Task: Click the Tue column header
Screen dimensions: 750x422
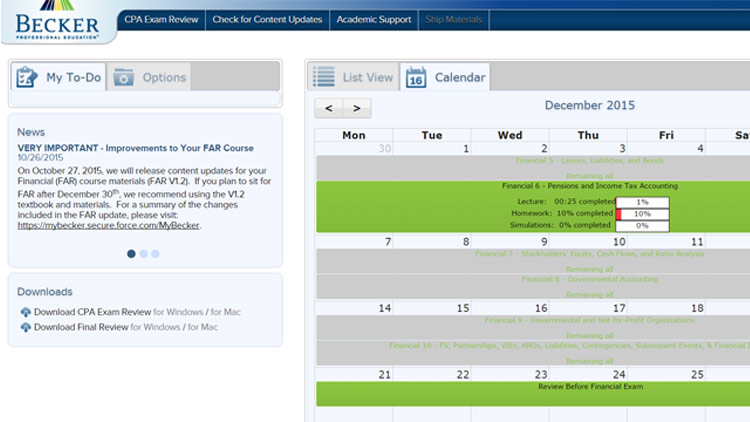Action: point(432,135)
